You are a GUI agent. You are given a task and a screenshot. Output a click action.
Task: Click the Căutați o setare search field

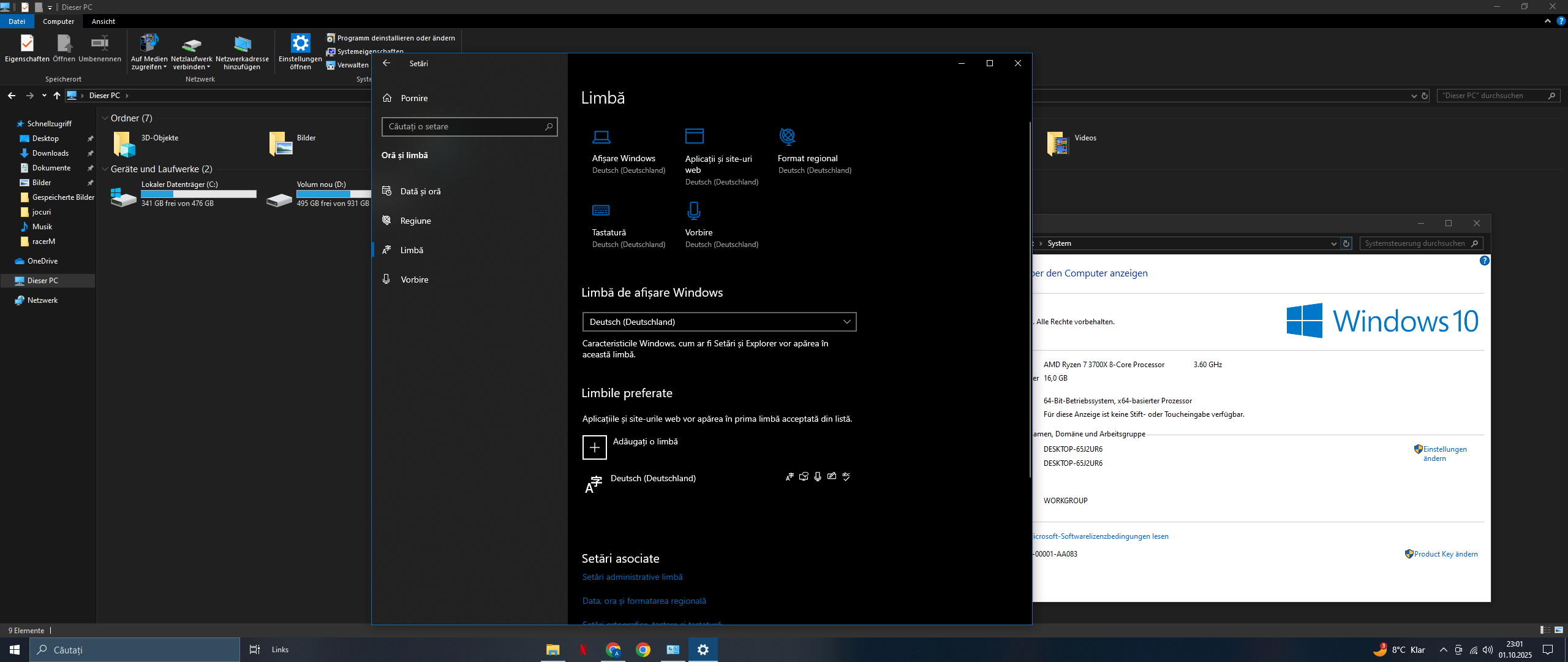(464, 127)
